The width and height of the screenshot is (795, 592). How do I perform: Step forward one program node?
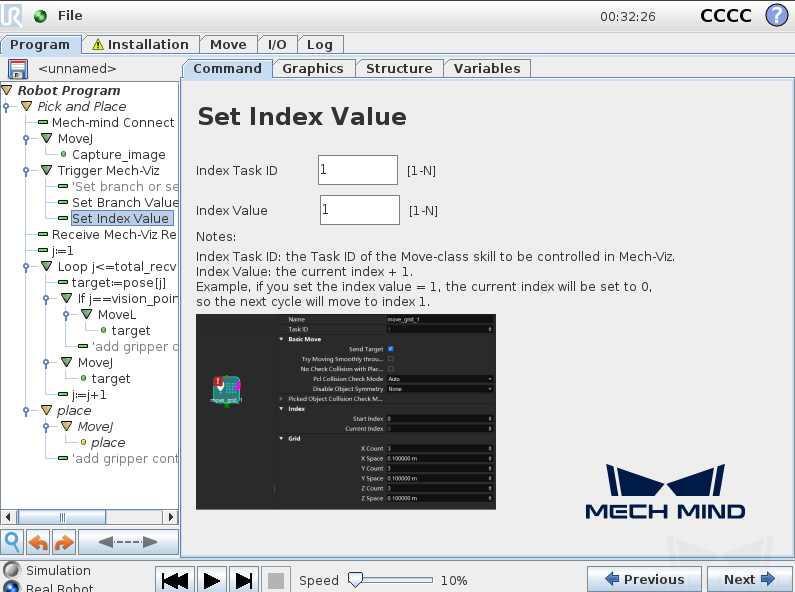click(244, 580)
